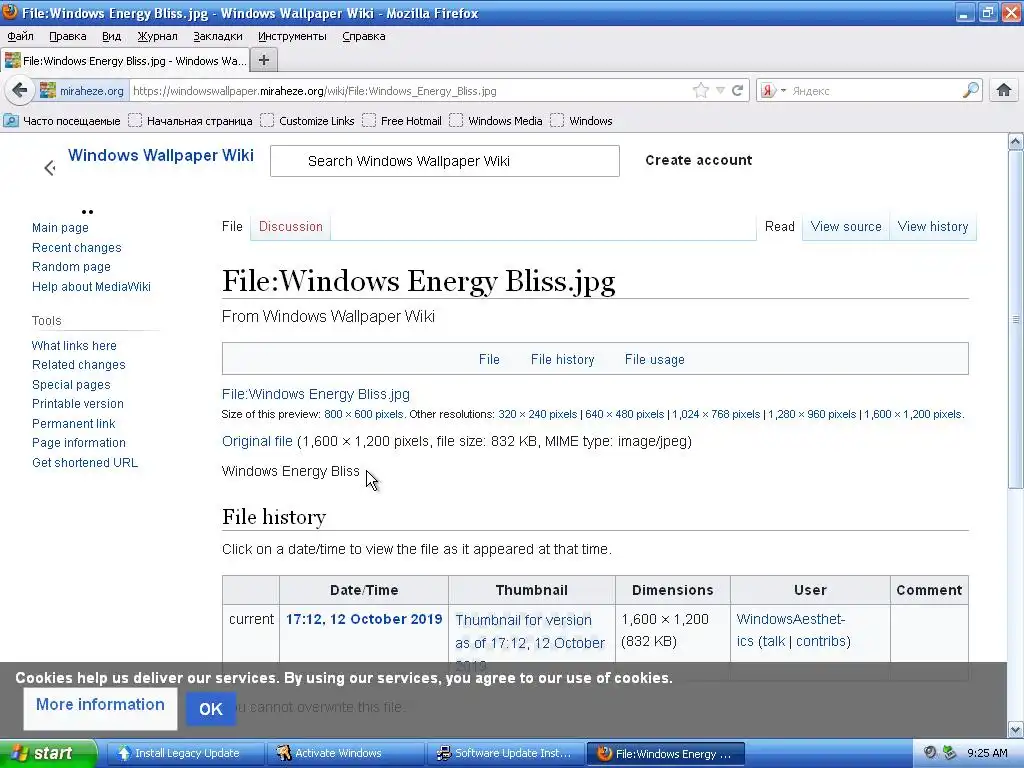Click the magnifier search icon in the search bar
Viewport: 1024px width, 768px height.
pos(970,90)
